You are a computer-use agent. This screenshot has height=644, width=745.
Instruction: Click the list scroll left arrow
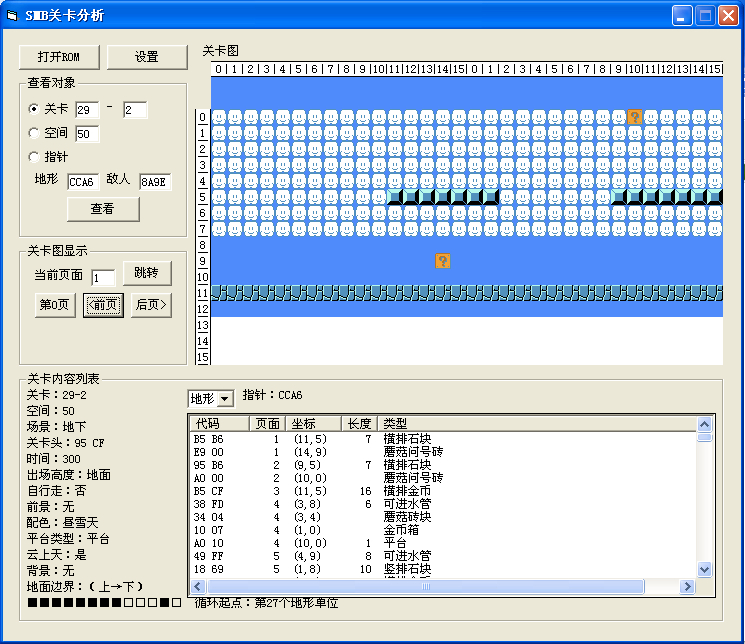point(198,586)
